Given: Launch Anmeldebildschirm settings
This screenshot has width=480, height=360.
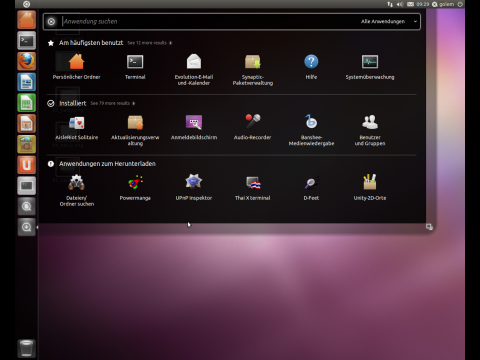Looking at the screenshot, I should pyautogui.click(x=194, y=127).
